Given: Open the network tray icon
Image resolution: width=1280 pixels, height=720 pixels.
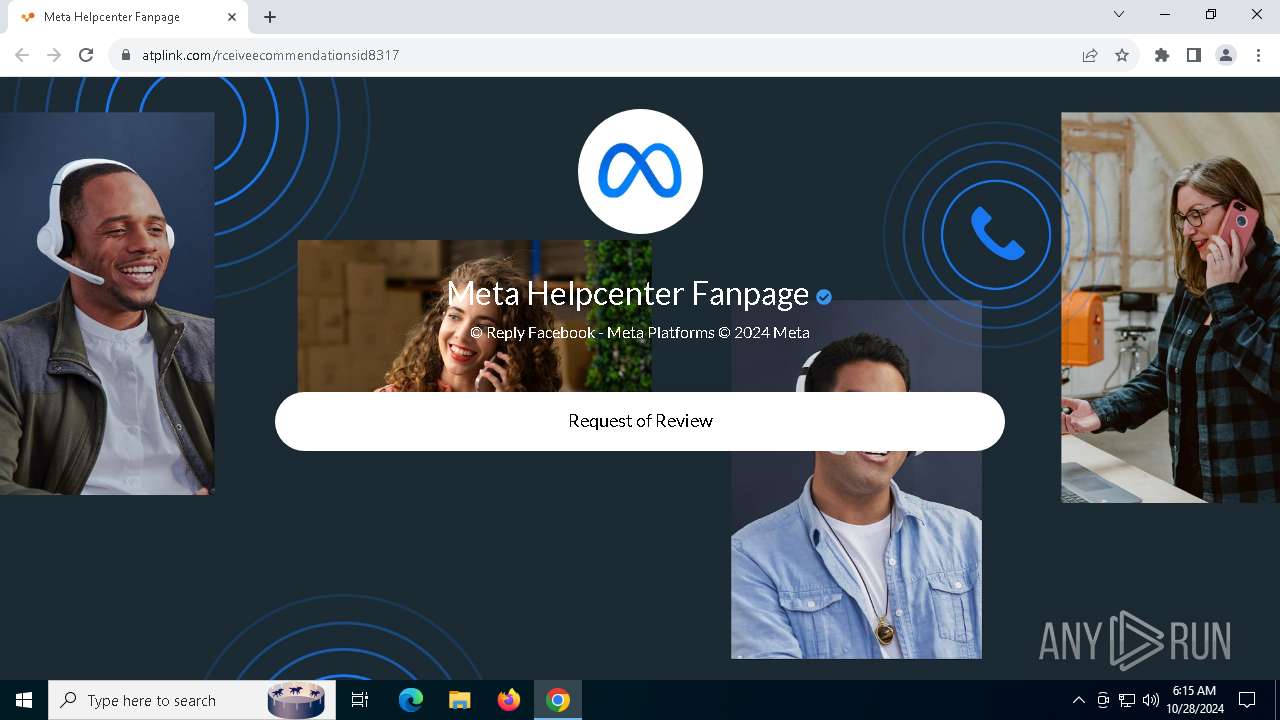Looking at the screenshot, I should tap(1127, 700).
